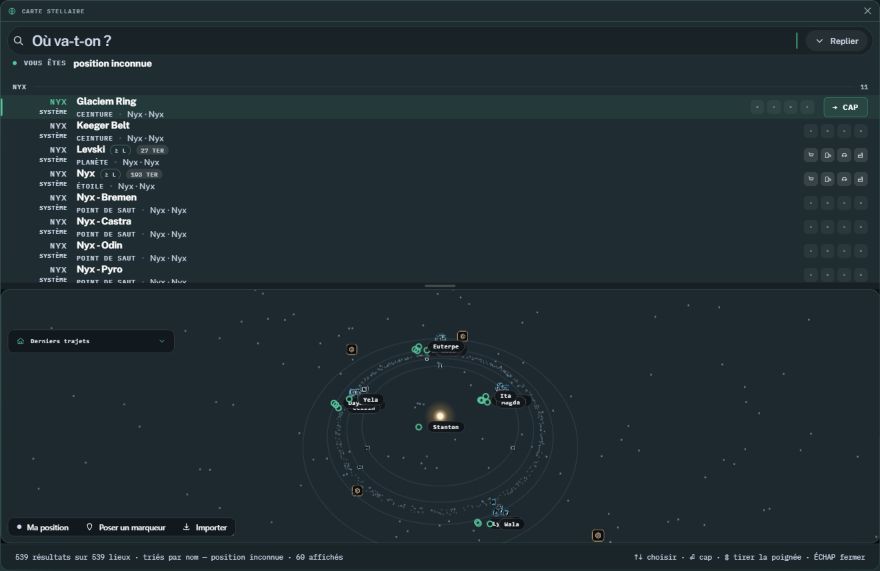880x571 pixels.
Task: Select the Keeger Belt row
Action: pos(440,131)
